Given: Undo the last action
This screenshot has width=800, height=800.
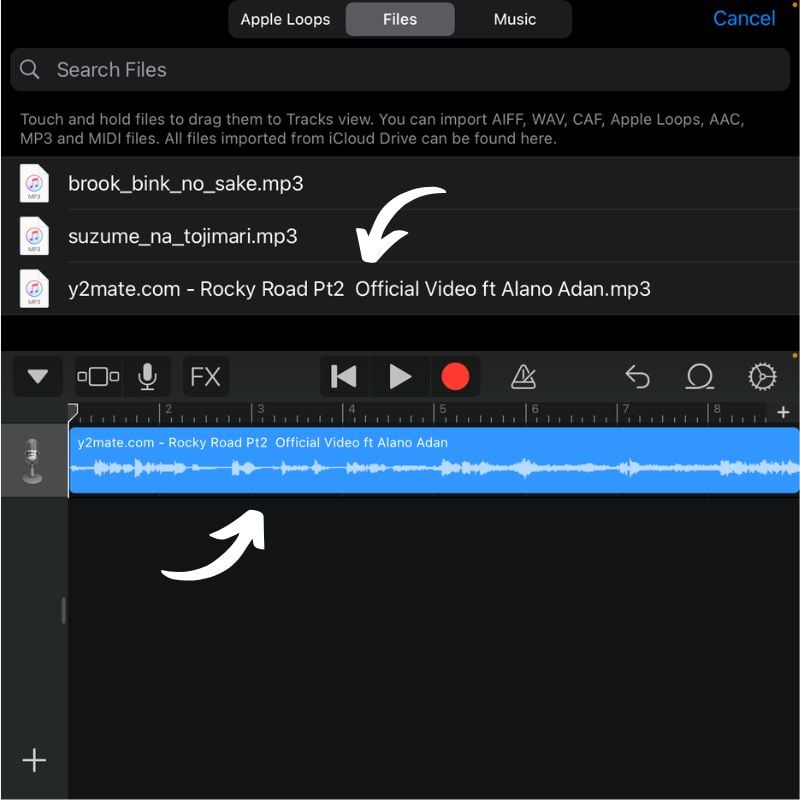Looking at the screenshot, I should pos(637,377).
